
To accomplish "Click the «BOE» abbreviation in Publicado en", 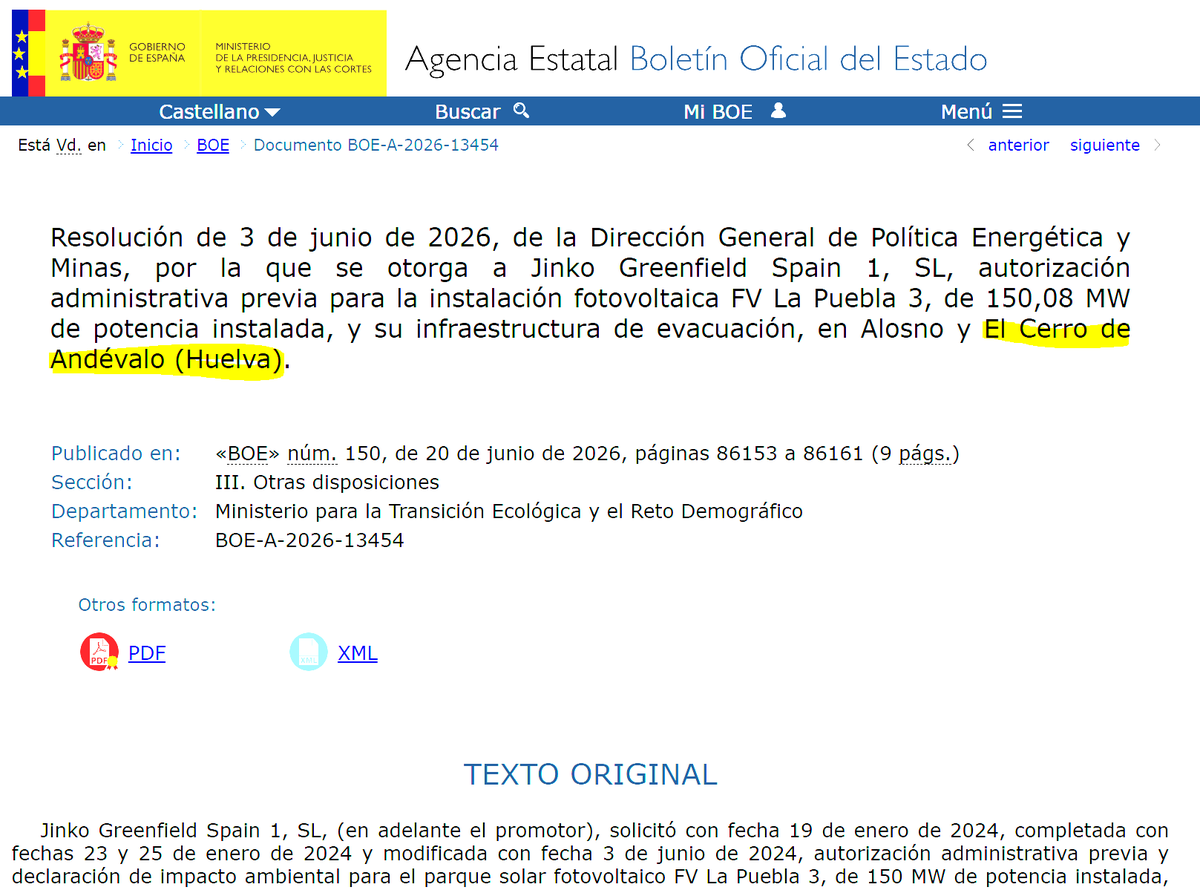I will [248, 454].
